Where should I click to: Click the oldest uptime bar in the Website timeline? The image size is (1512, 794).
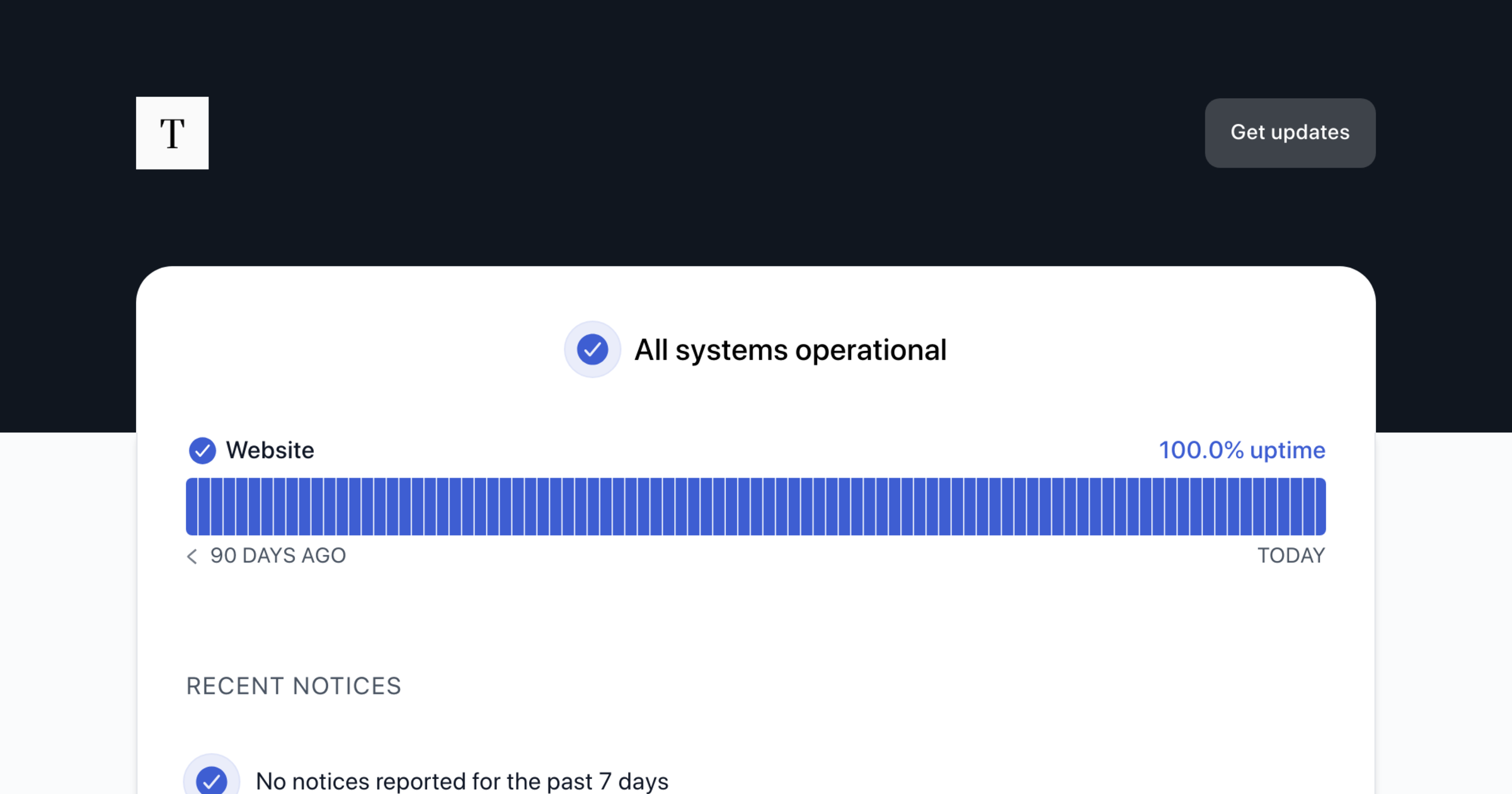click(x=192, y=507)
